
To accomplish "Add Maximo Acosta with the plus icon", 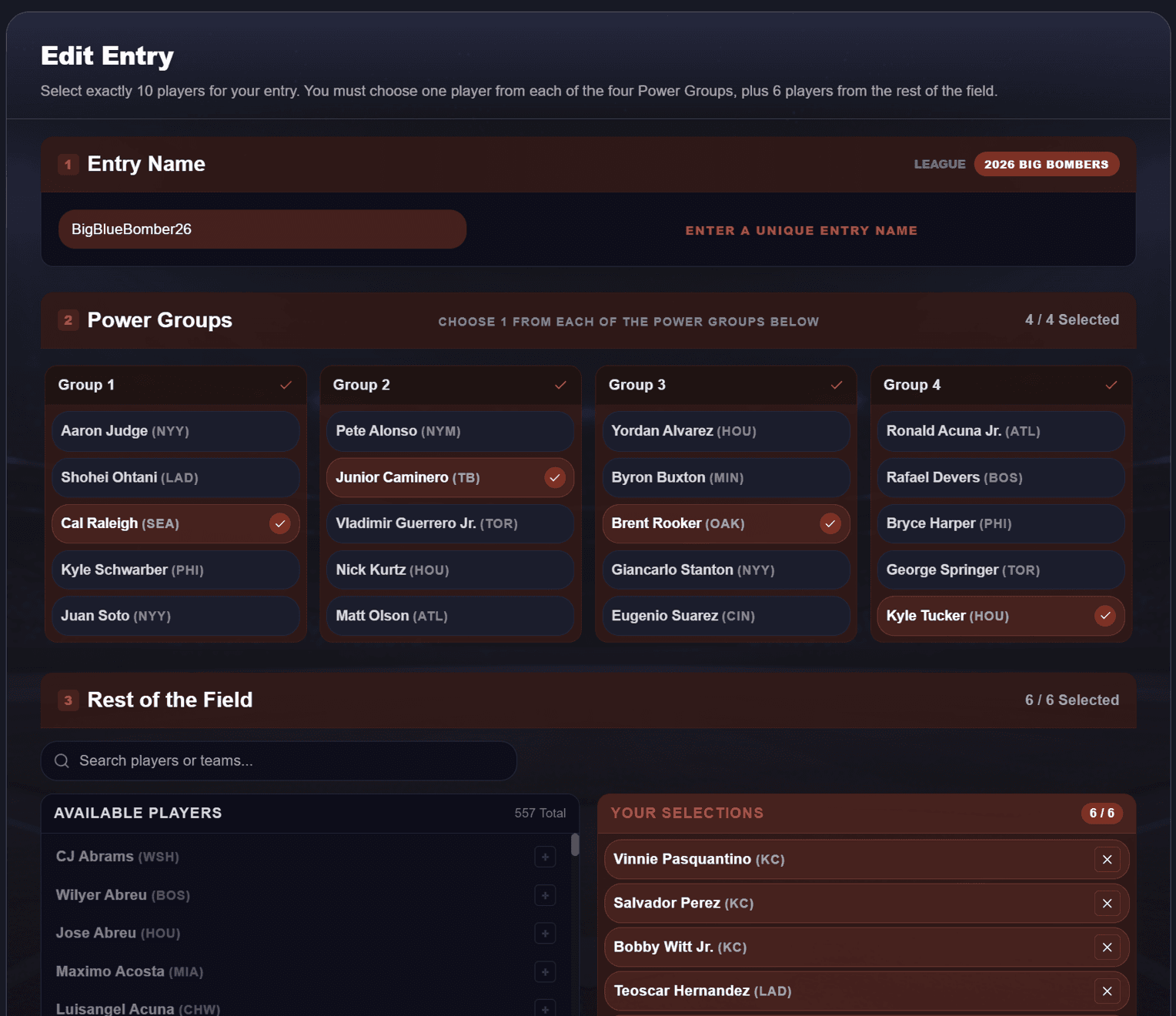I will 545,971.
